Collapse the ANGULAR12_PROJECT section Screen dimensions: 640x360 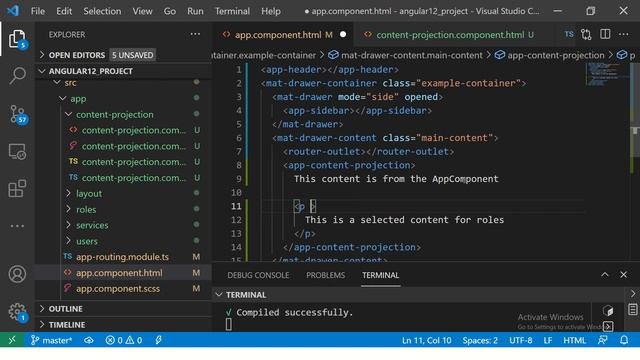pyautogui.click(x=91, y=71)
